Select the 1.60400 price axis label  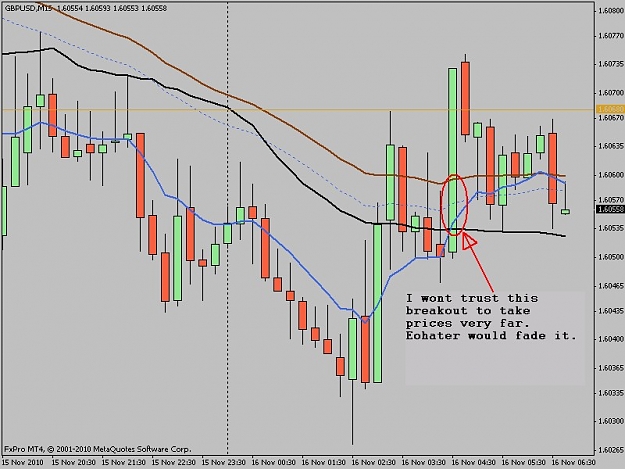pyautogui.click(x=611, y=339)
